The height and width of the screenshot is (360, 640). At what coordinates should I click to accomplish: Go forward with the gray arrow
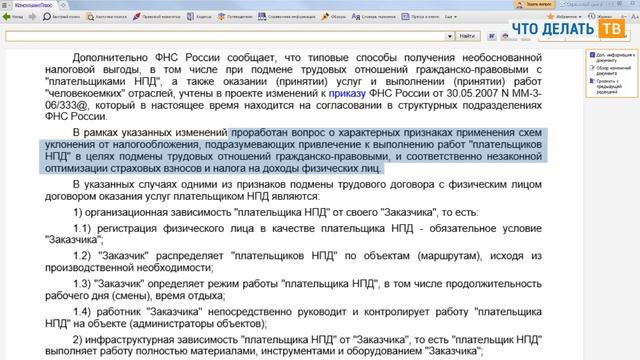click(x=32, y=17)
